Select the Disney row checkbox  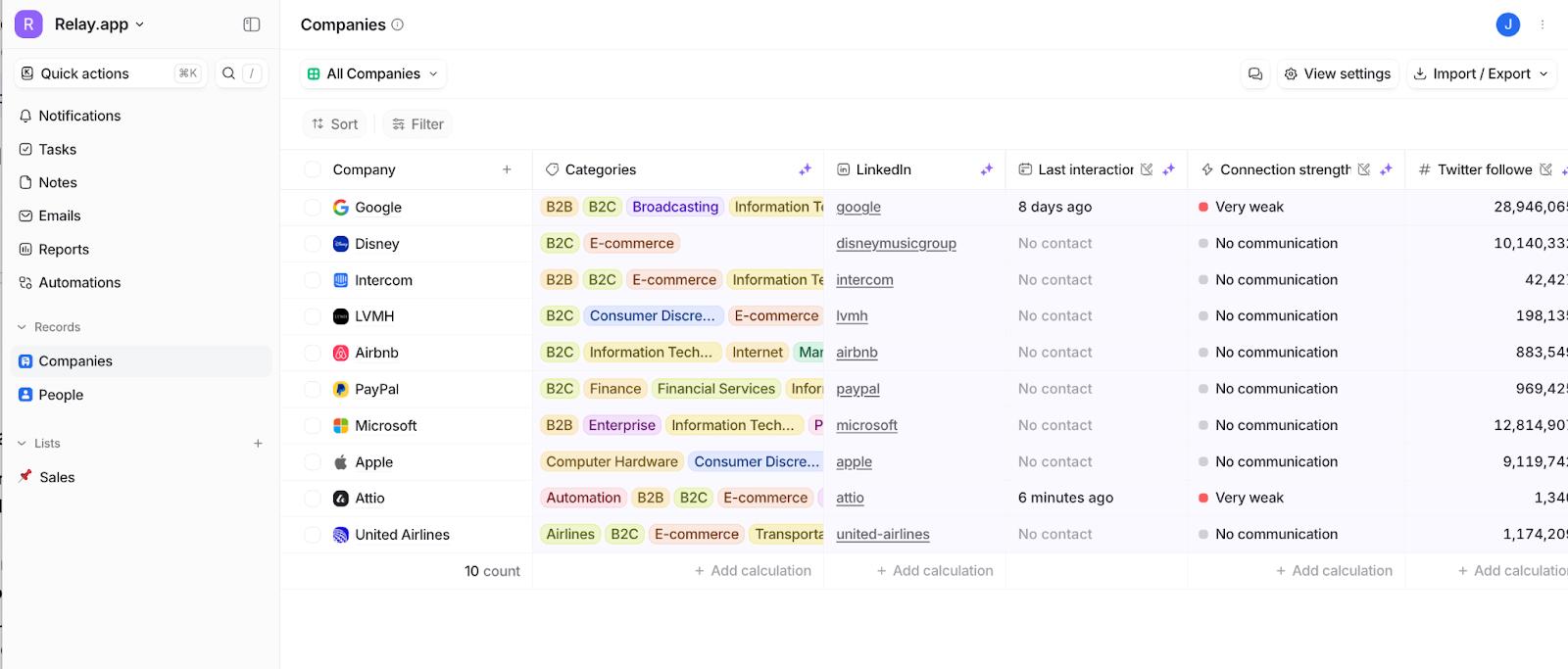[x=313, y=244]
